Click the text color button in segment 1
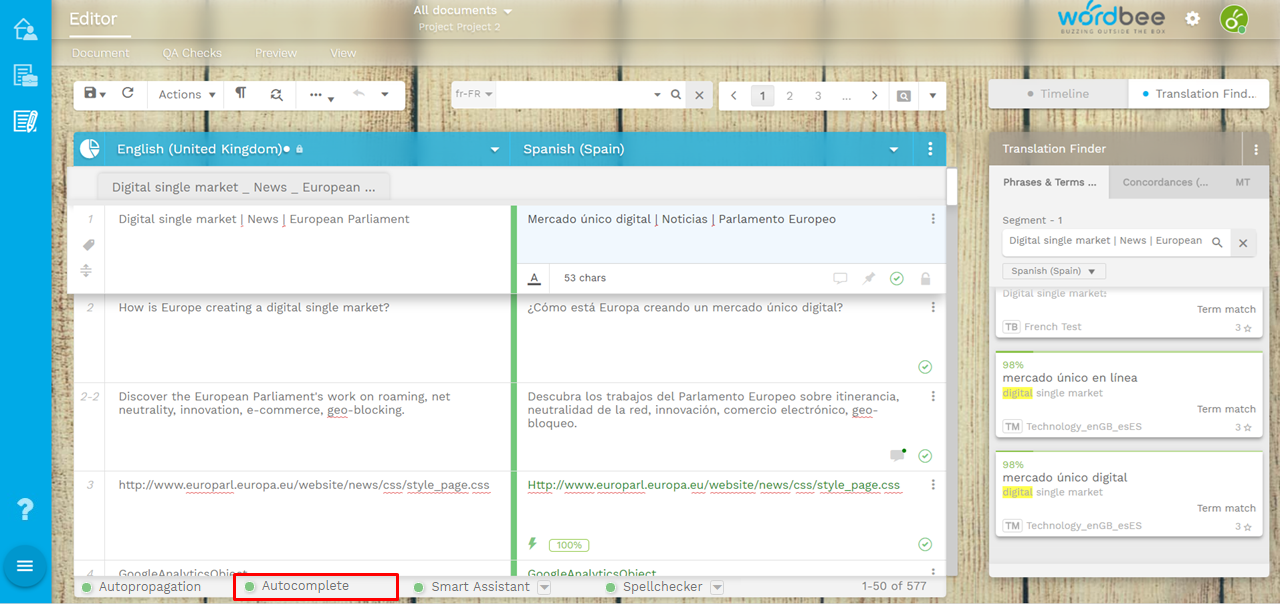 pyautogui.click(x=534, y=279)
